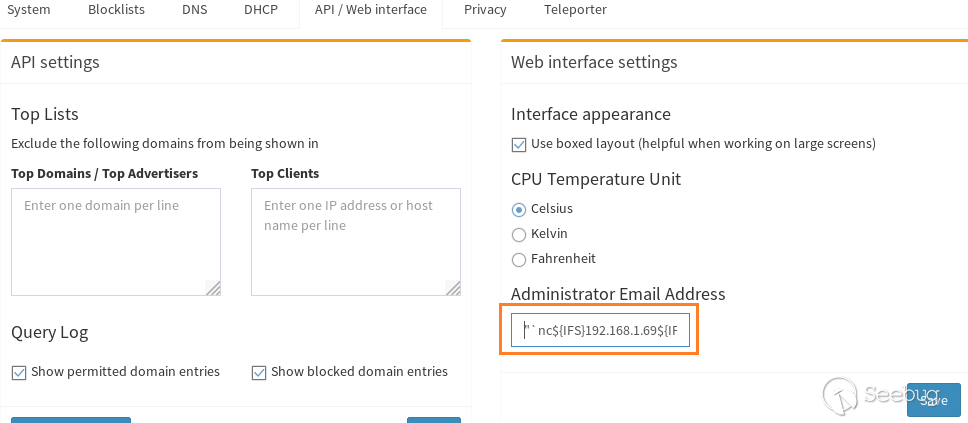Click the Top Clients label
The width and height of the screenshot is (968, 423).
[285, 174]
